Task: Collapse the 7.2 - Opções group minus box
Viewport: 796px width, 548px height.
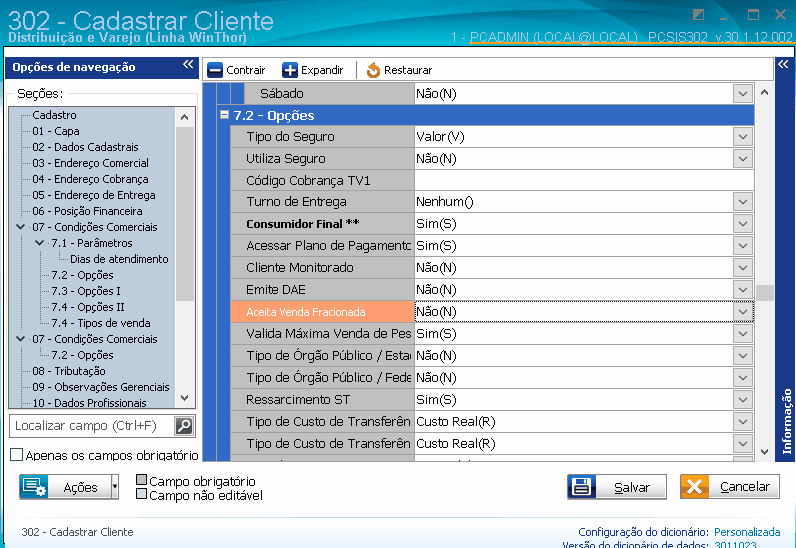Action: click(x=224, y=115)
